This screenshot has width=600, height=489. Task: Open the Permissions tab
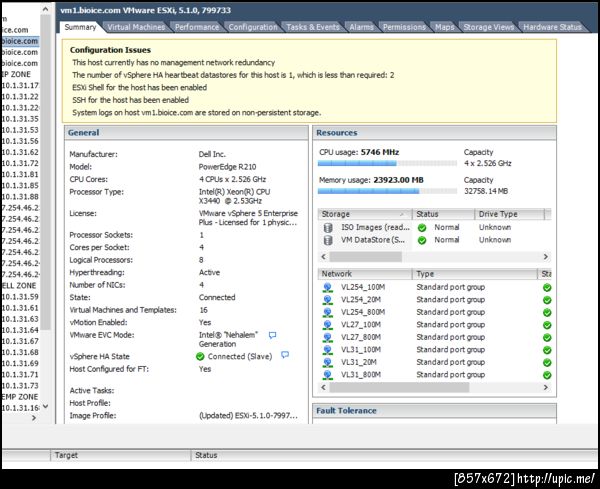pos(404,27)
